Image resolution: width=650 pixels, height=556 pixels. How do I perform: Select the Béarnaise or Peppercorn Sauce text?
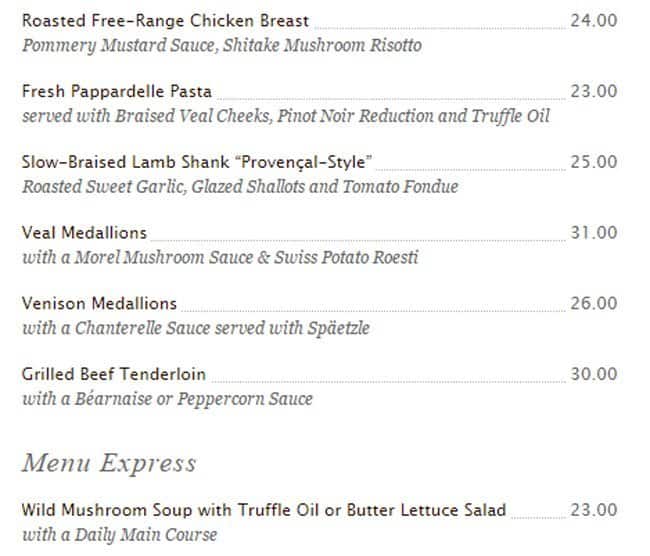pos(167,399)
